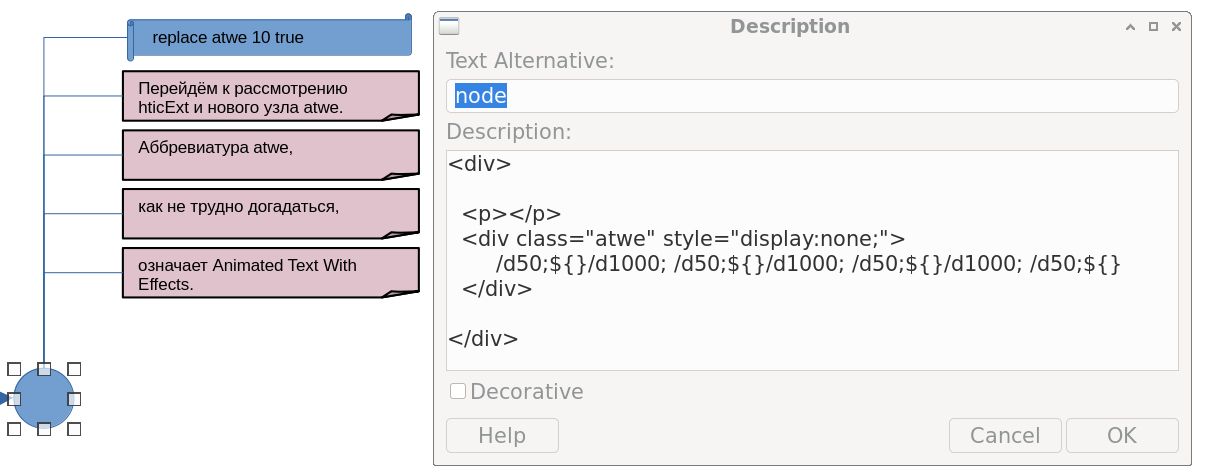Image resolution: width=1207 pixels, height=475 pixels.
Task: Click the top-right selection handle of the circle
Action: [74, 369]
